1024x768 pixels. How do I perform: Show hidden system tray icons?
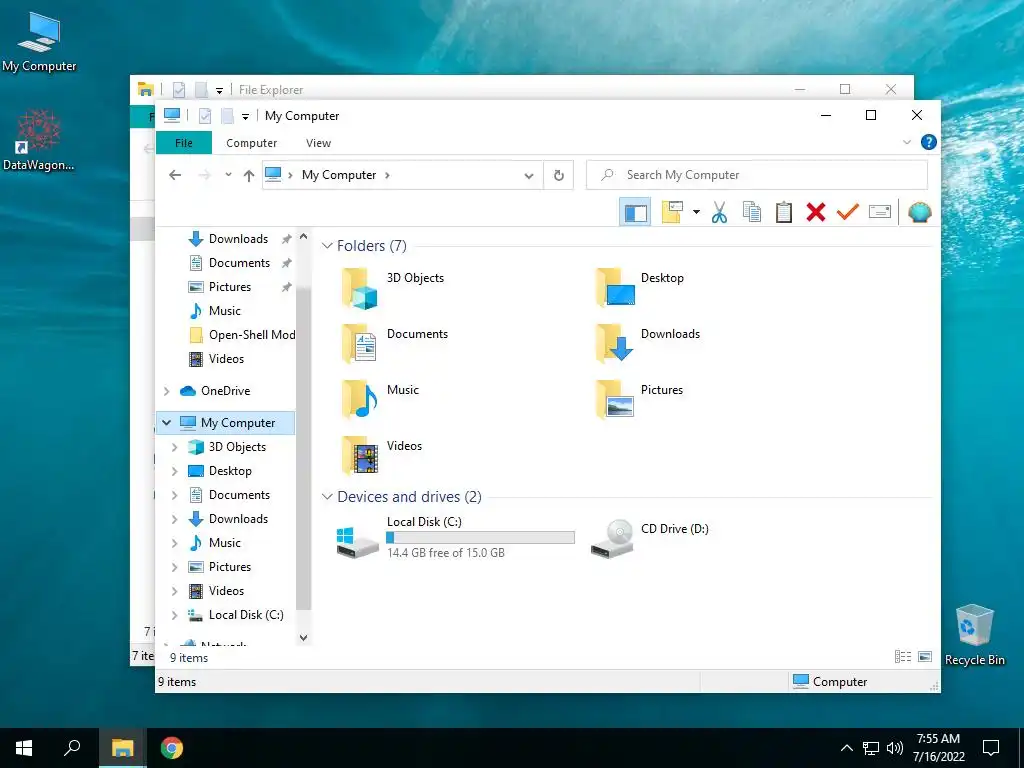pyautogui.click(x=846, y=748)
